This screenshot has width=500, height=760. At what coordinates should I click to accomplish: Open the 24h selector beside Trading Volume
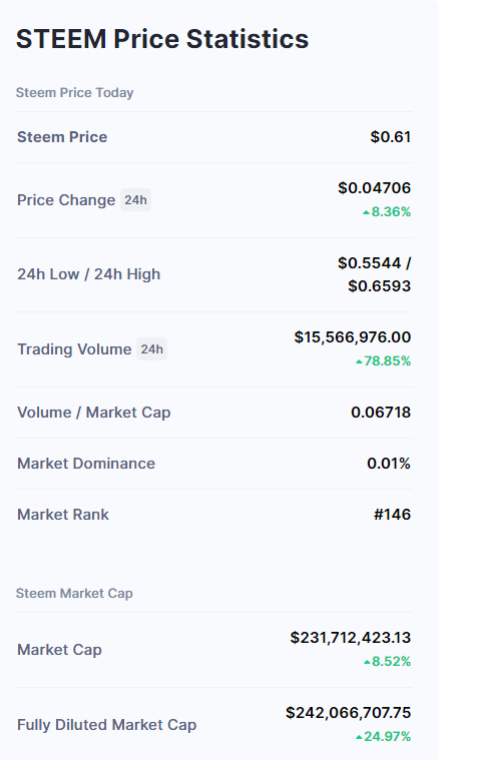[x=152, y=349]
